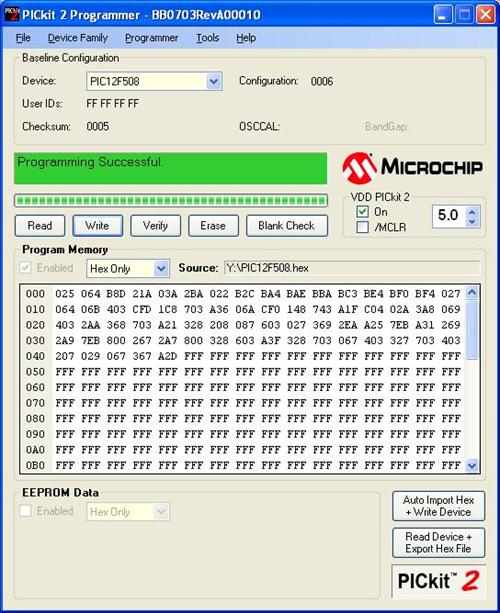
Task: Click program memory scrollbar down arrow
Action: coord(472,465)
